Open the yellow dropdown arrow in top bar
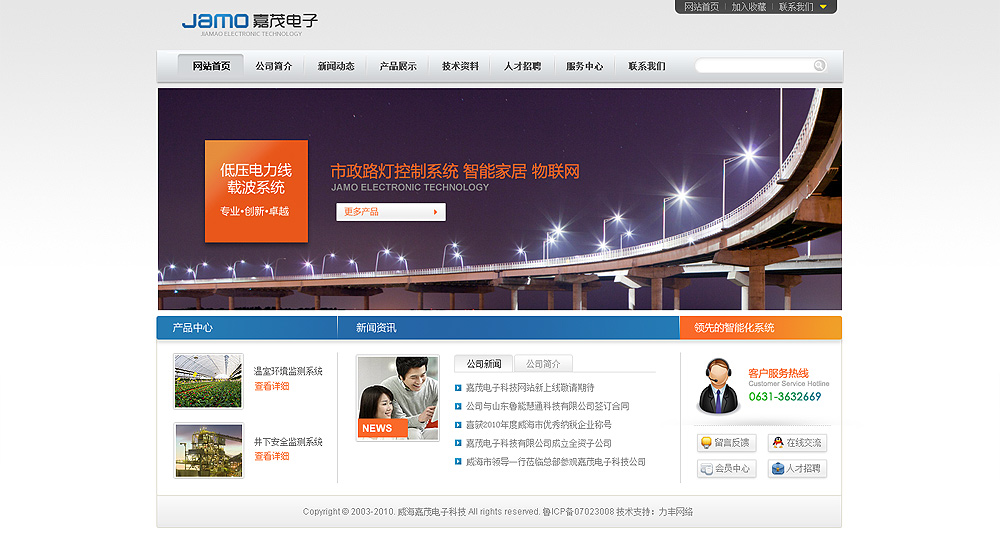This screenshot has width=1000, height=538. [823, 7]
